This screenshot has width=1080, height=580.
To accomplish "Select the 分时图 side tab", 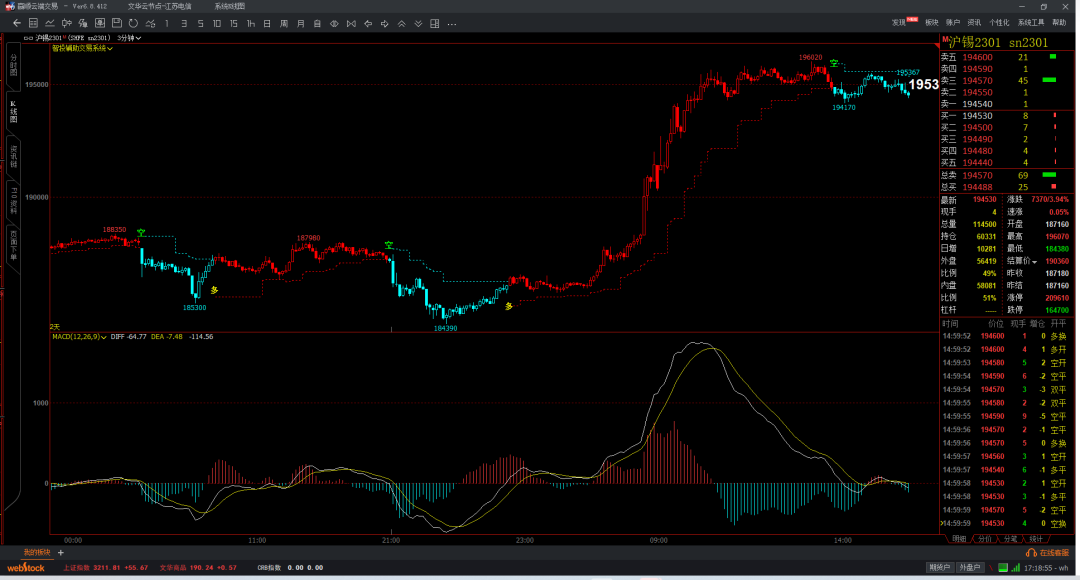I will 13,68.
